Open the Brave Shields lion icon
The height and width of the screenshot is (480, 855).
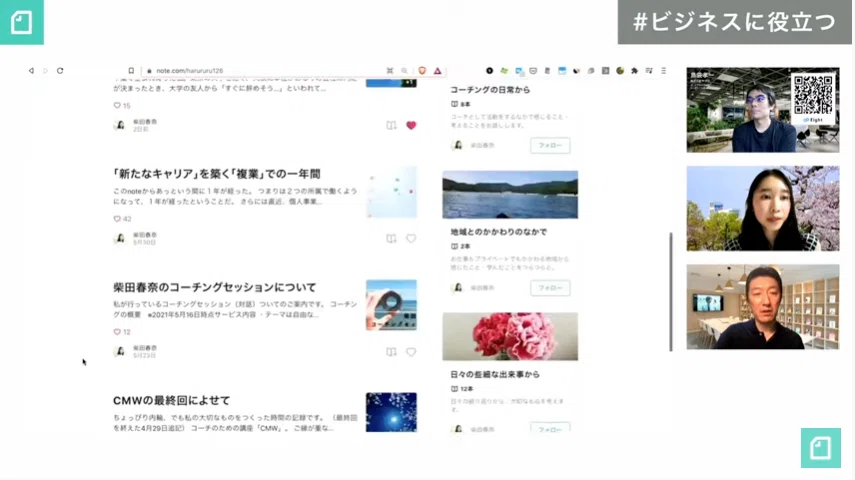[422, 71]
